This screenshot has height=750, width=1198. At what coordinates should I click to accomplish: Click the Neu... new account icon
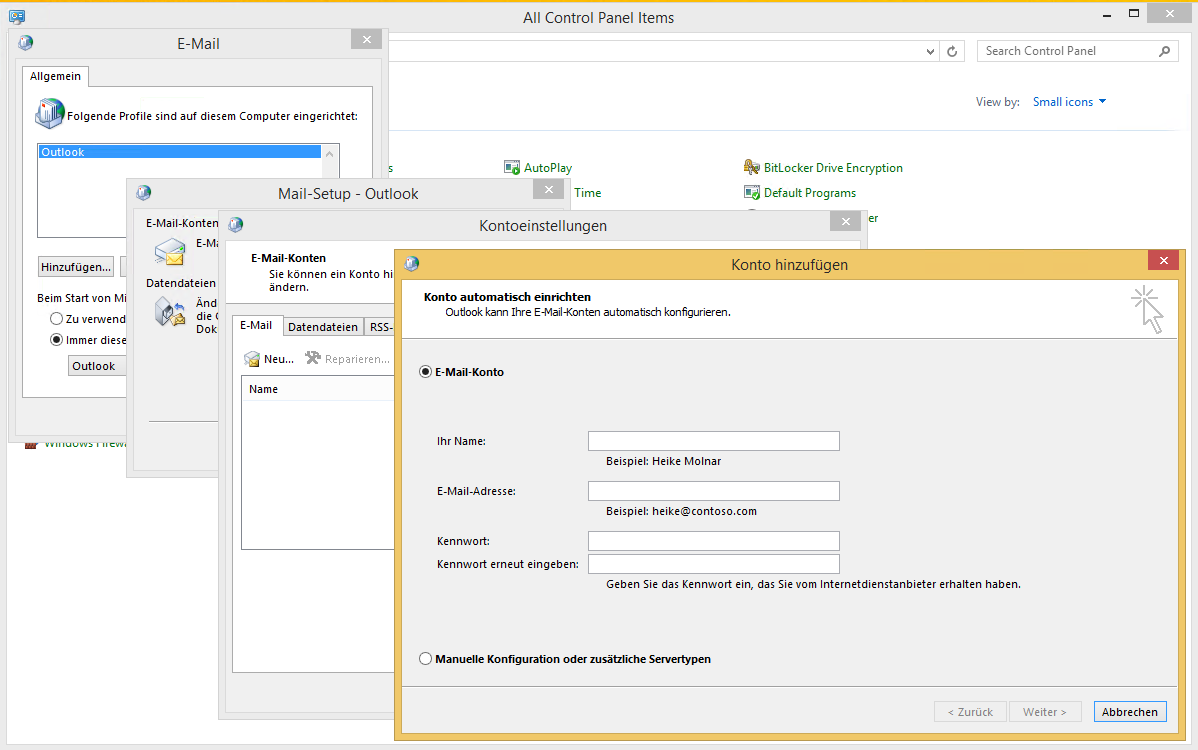[253, 359]
